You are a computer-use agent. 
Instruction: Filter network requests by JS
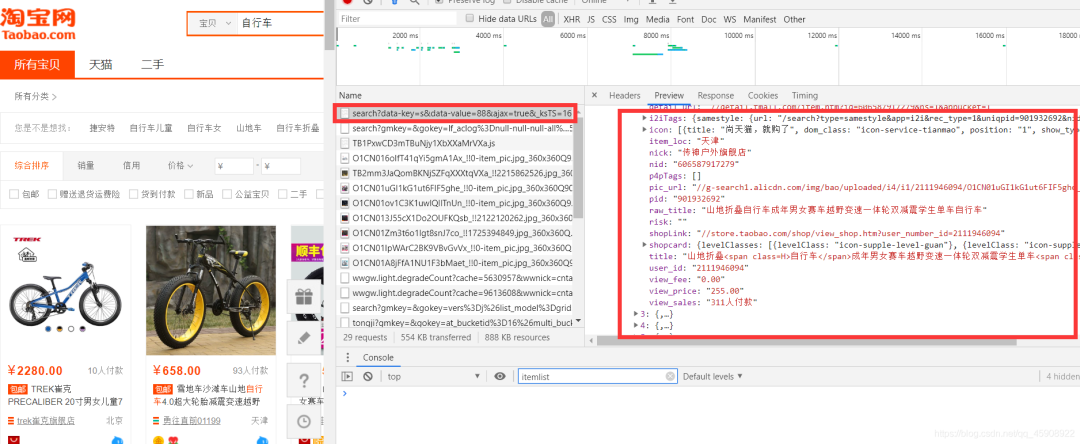(591, 19)
